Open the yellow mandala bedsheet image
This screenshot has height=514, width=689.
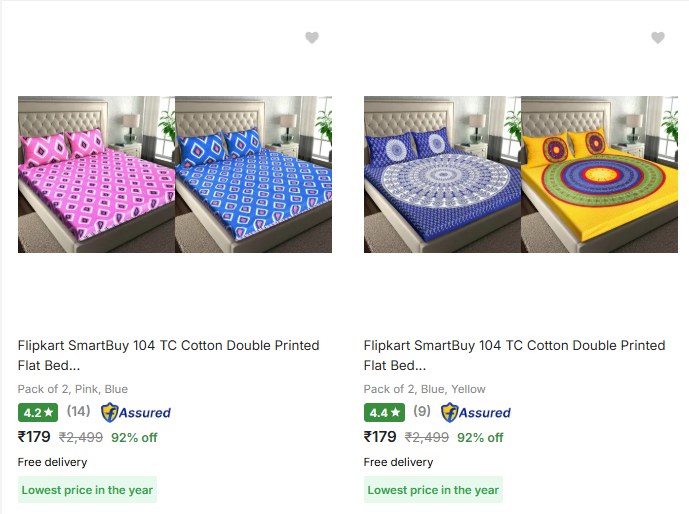[x=600, y=174]
